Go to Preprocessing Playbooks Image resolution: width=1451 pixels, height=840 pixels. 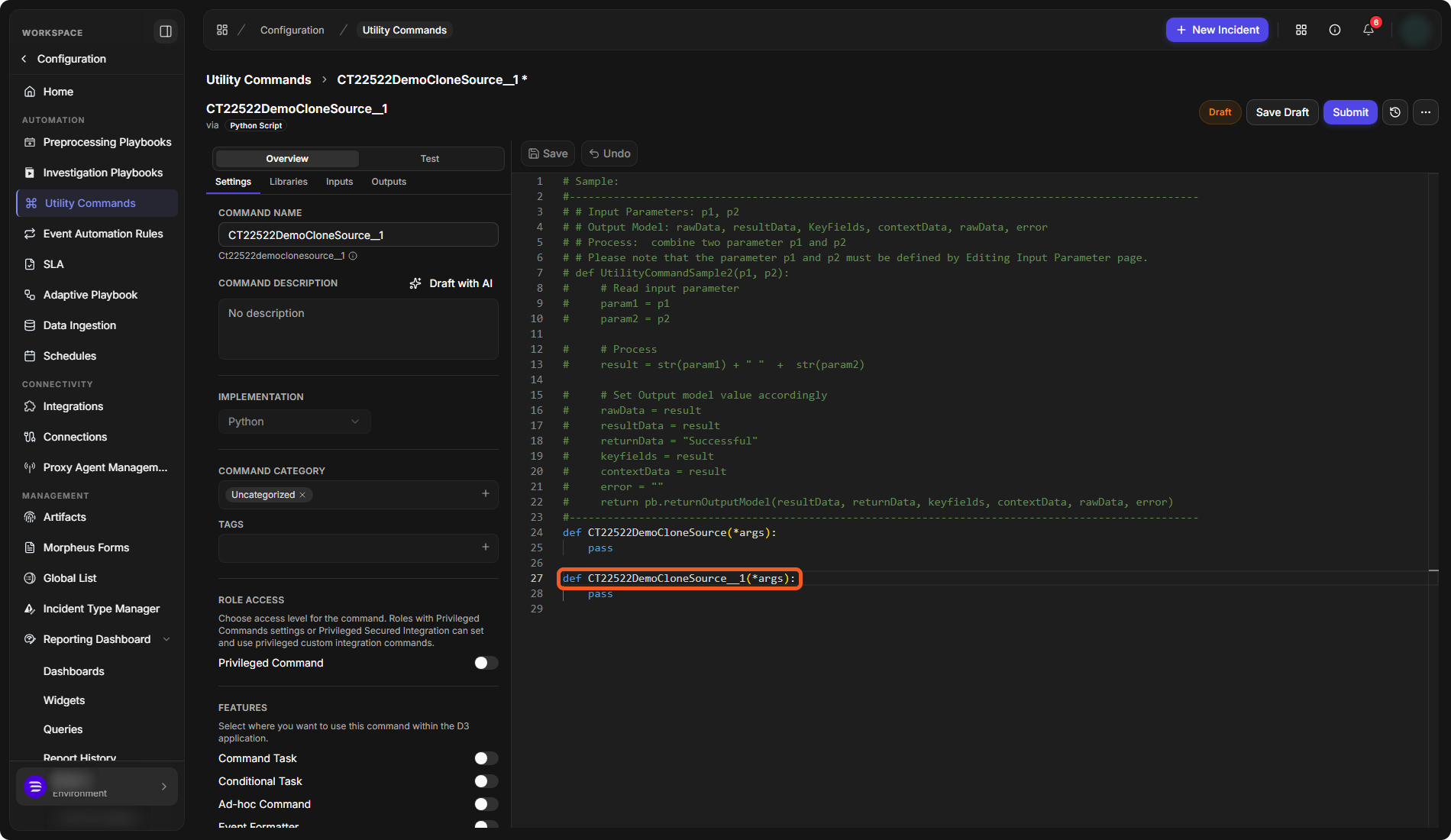(x=97, y=142)
